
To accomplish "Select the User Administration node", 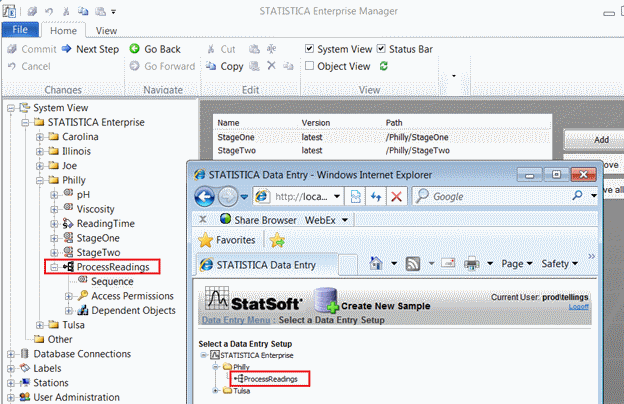I will coord(76,397).
